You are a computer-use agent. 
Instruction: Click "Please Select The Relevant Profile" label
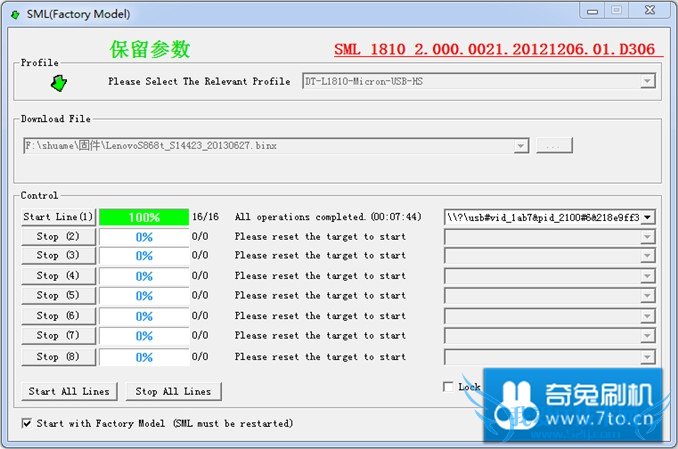point(199,81)
